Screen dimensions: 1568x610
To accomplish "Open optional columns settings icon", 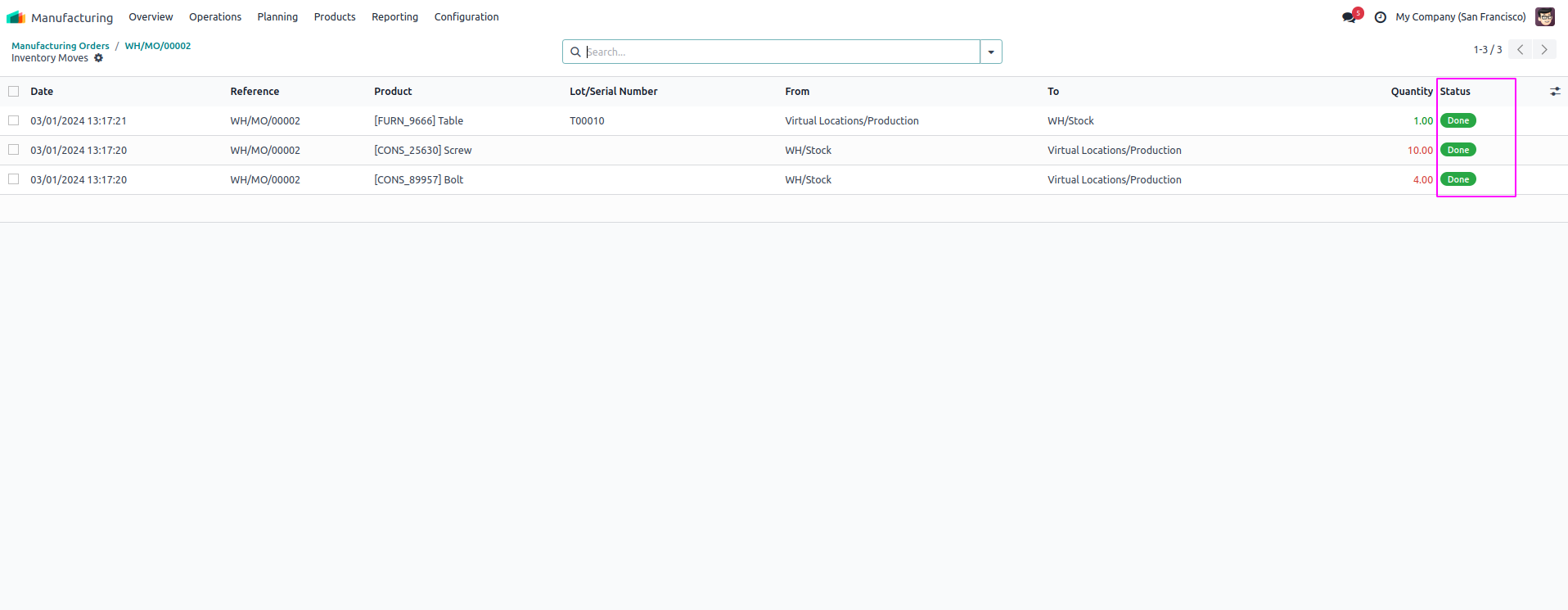I will [x=1555, y=92].
